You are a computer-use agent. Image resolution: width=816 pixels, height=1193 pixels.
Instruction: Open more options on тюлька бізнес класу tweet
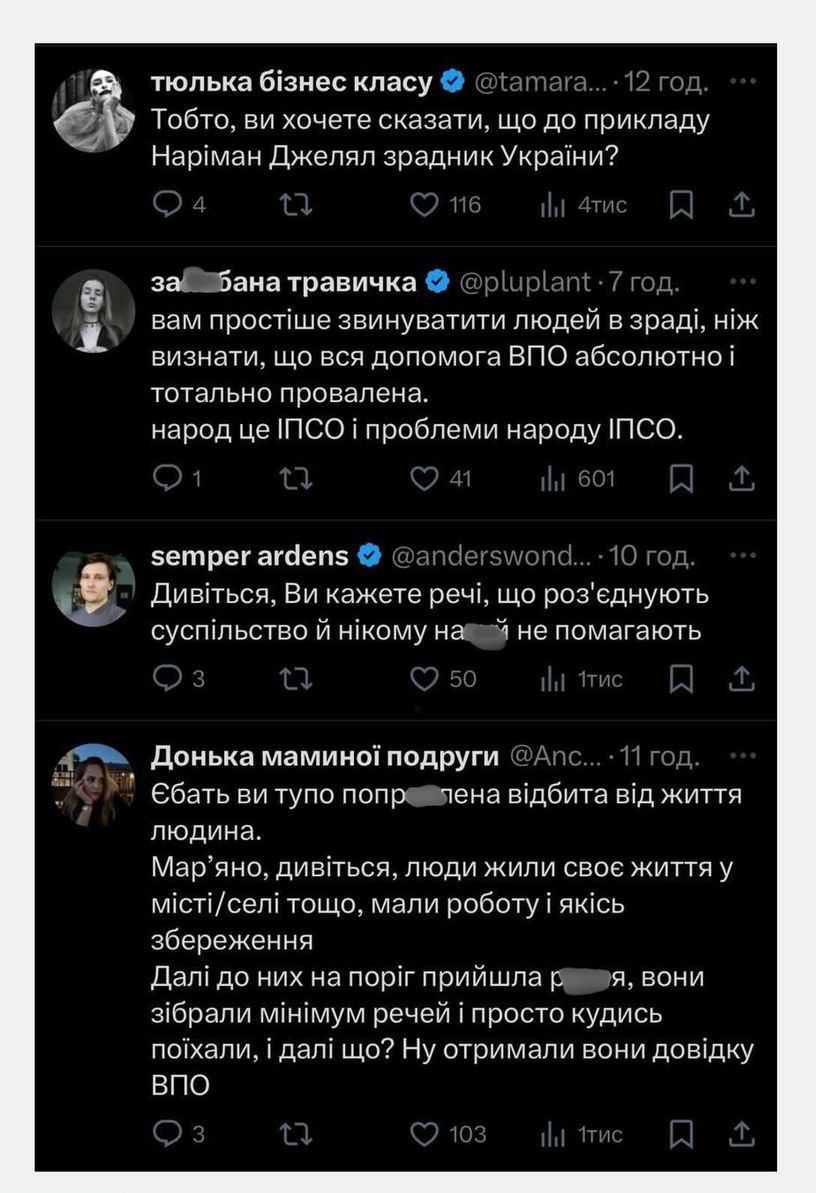[x=743, y=82]
